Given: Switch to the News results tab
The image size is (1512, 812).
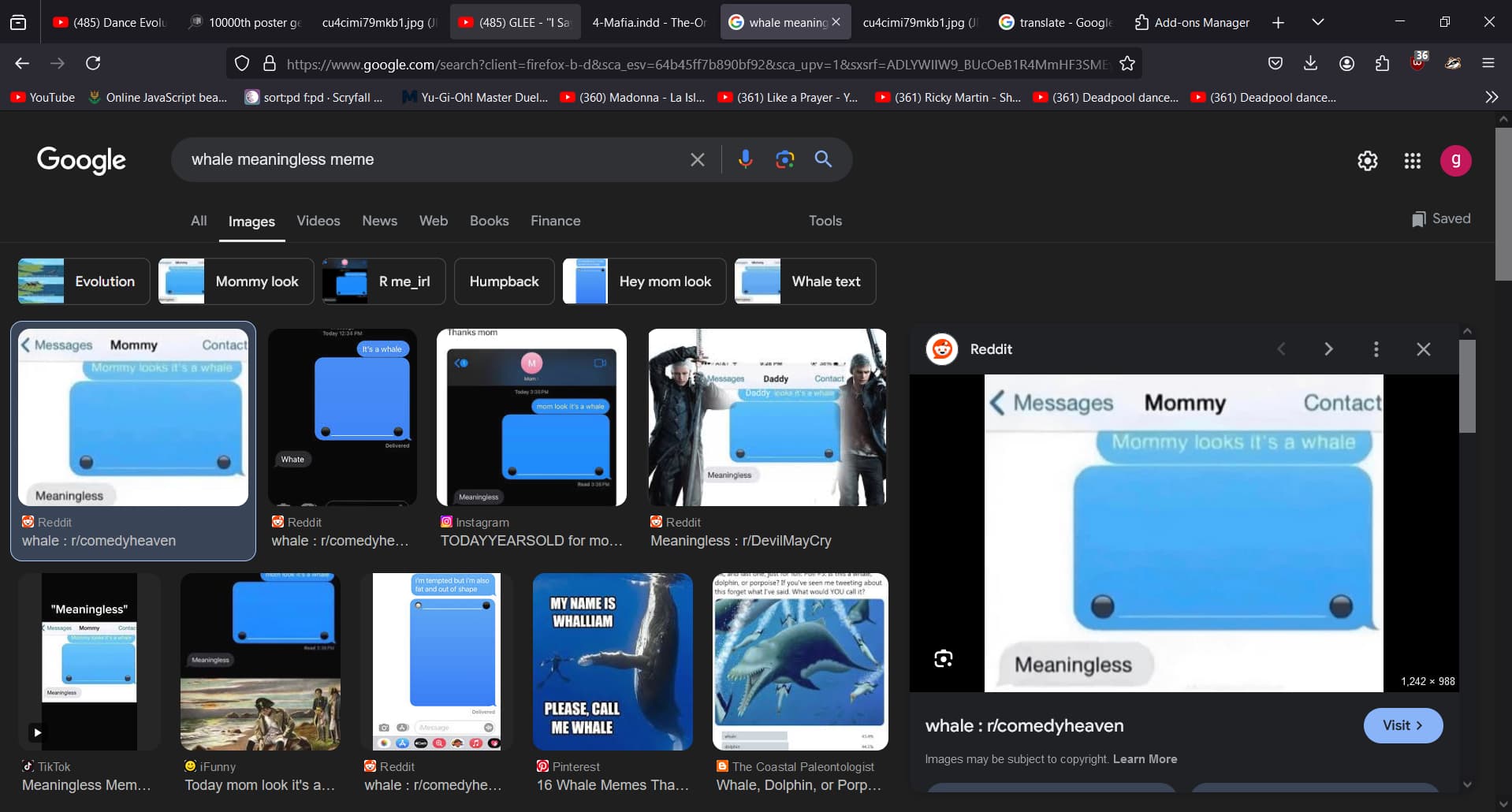Looking at the screenshot, I should [x=379, y=221].
